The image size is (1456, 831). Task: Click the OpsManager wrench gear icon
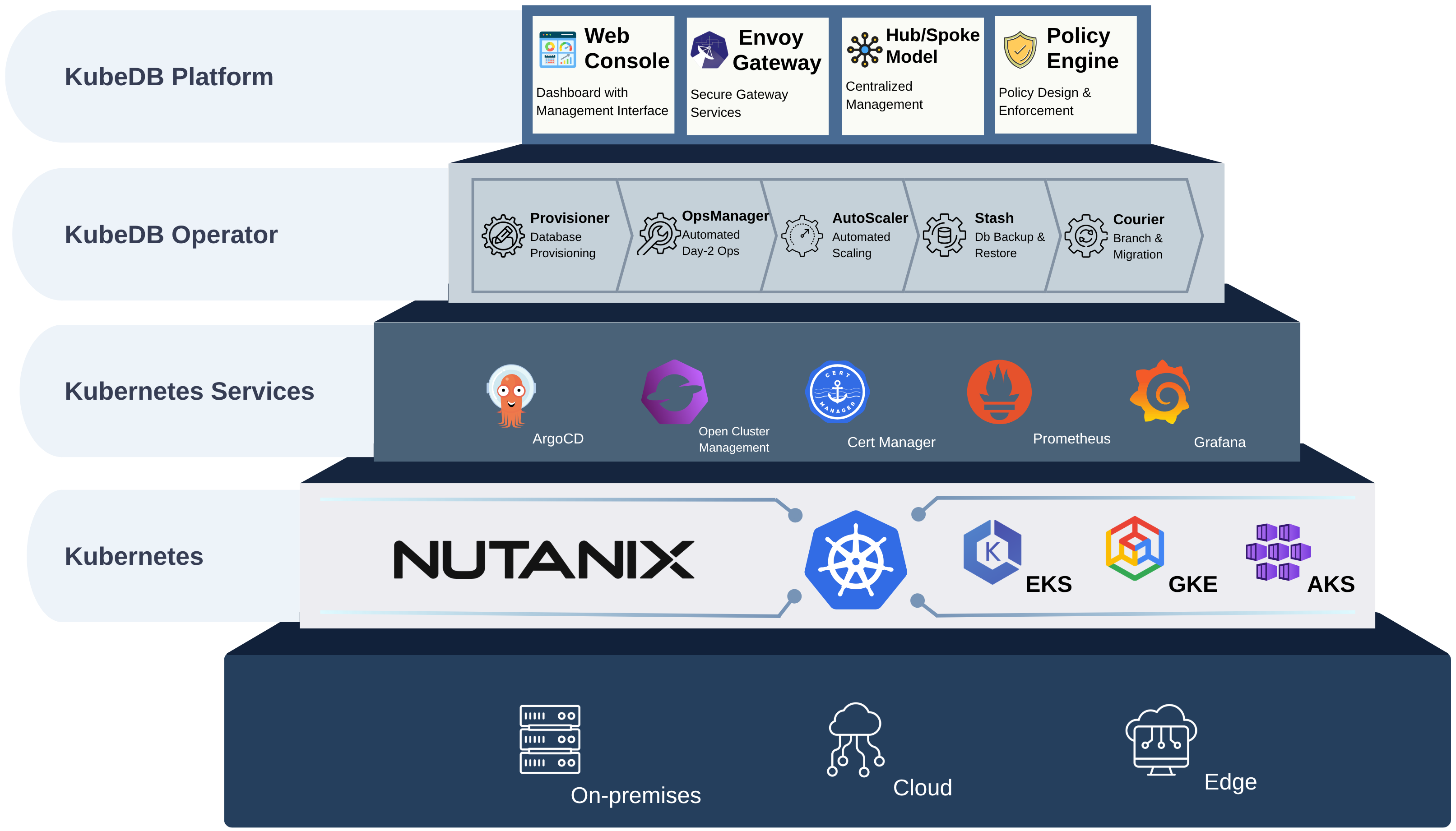659,233
